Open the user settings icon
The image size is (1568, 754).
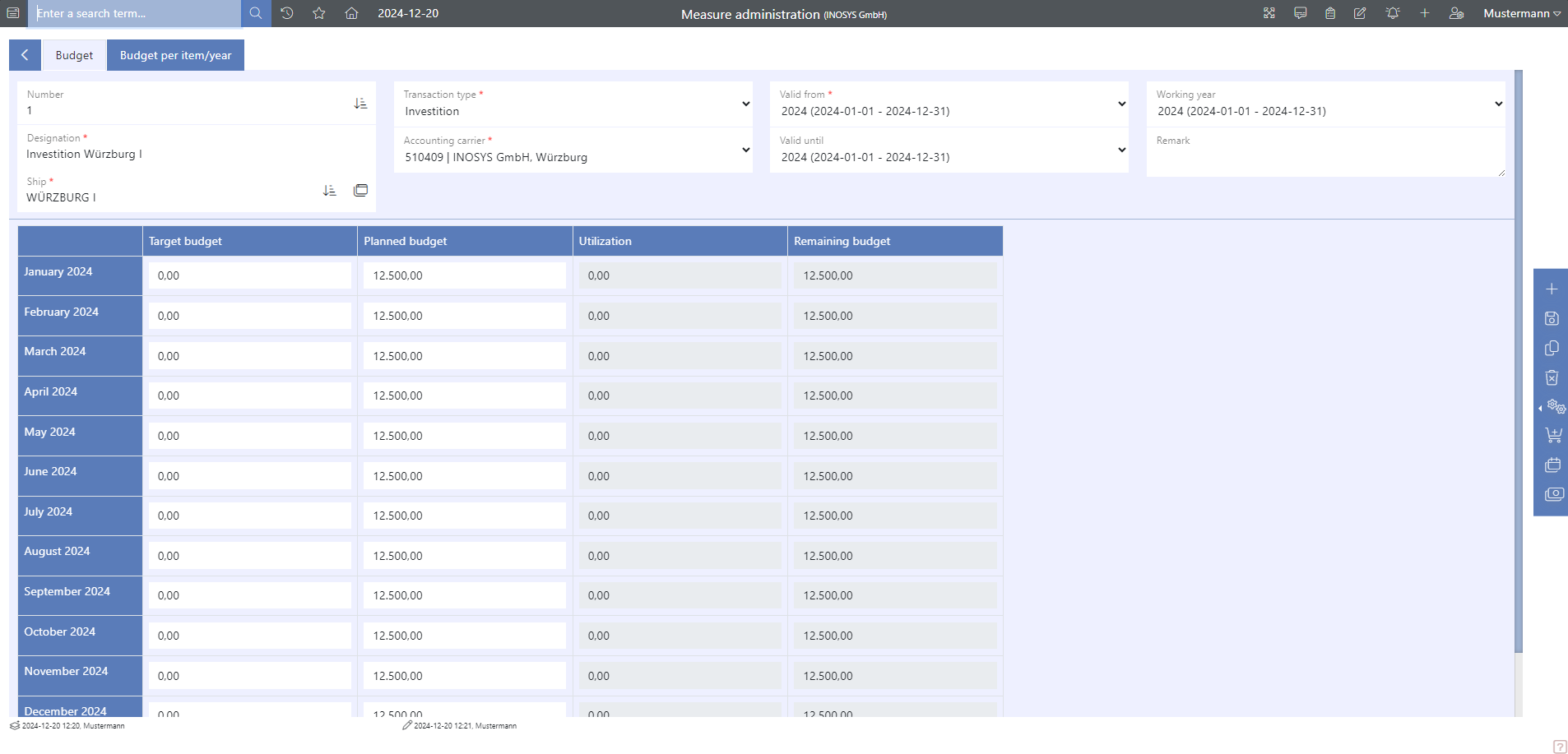[x=1456, y=13]
